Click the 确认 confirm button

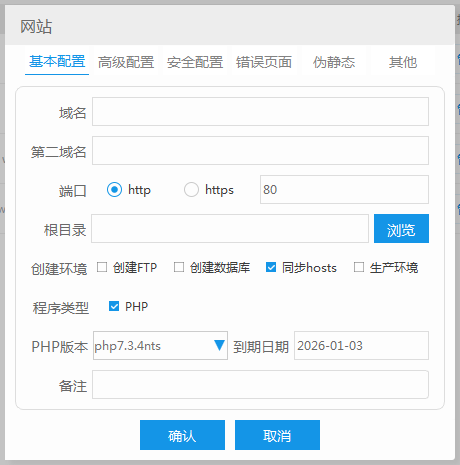tap(182, 435)
